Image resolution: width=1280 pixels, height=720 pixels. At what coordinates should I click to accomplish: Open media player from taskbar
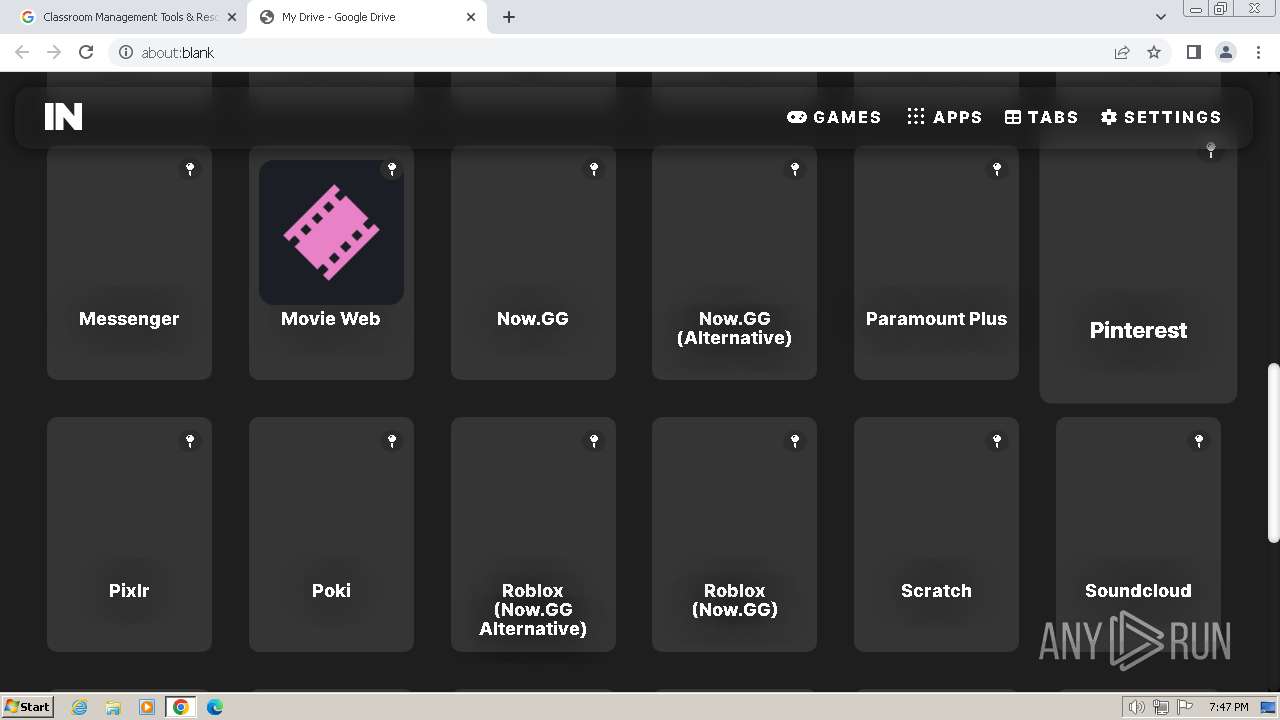[147, 707]
